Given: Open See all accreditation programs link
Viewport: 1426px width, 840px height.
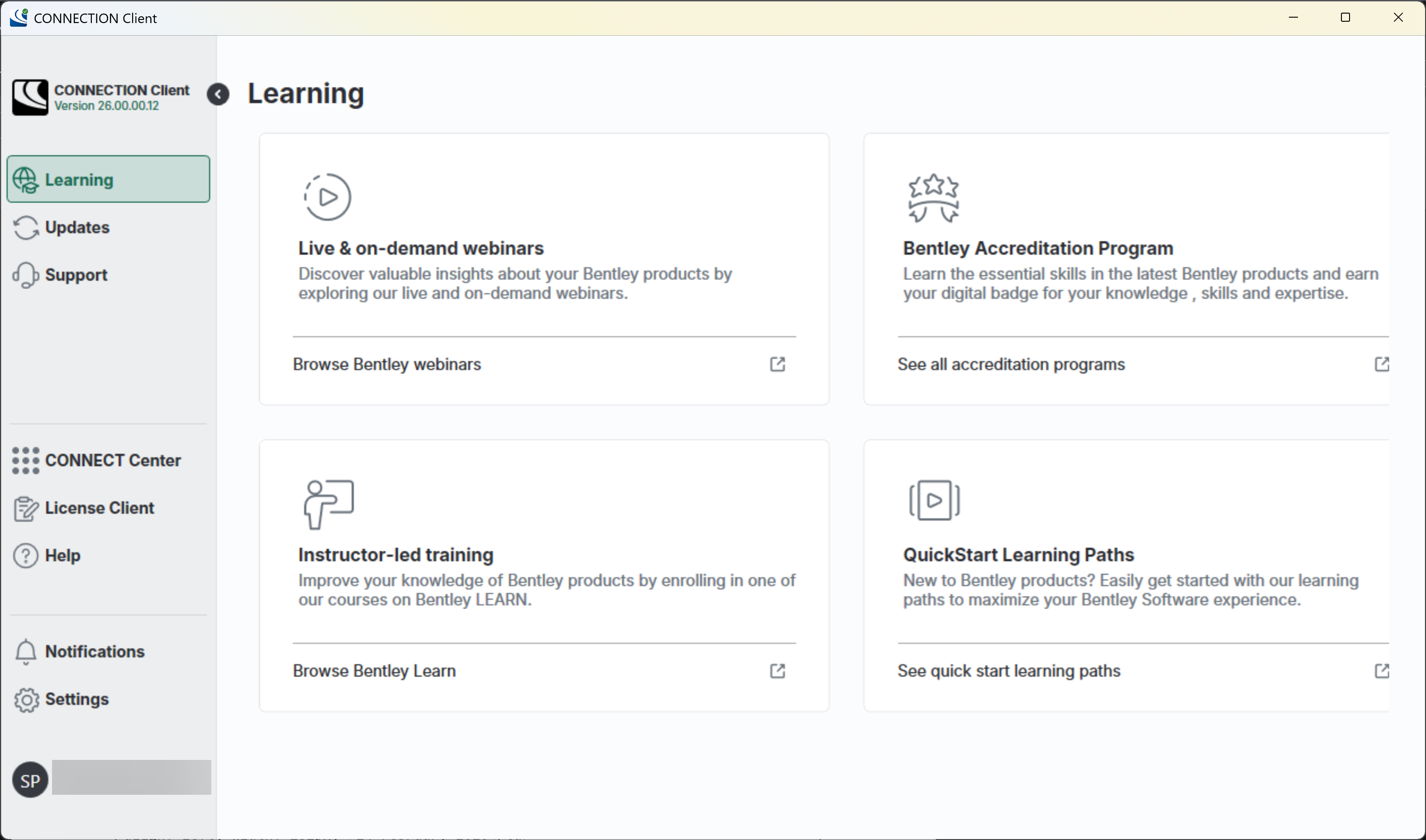Looking at the screenshot, I should 1011,365.
